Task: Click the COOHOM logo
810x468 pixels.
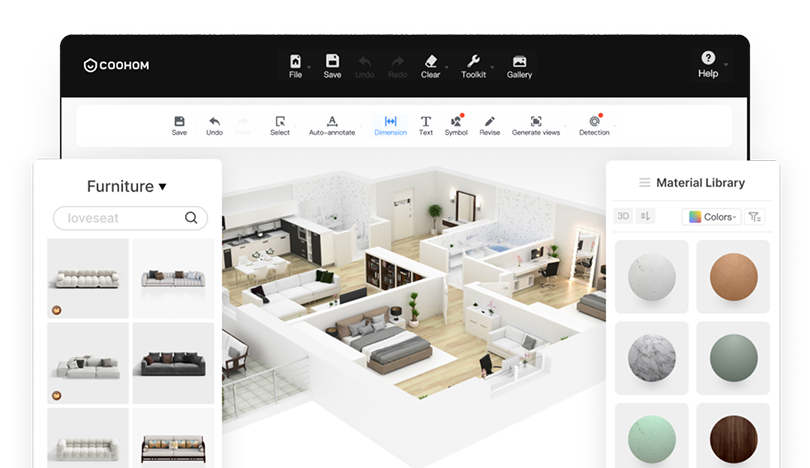Action: [117, 65]
